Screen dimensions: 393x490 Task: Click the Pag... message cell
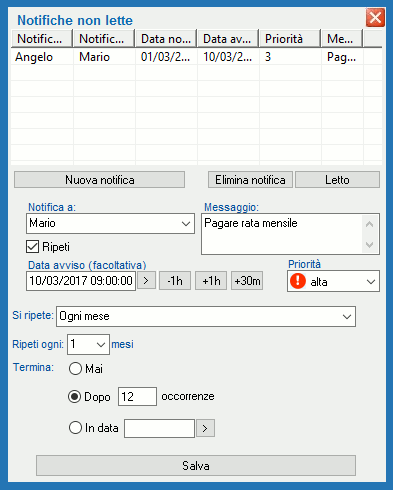tap(342, 57)
